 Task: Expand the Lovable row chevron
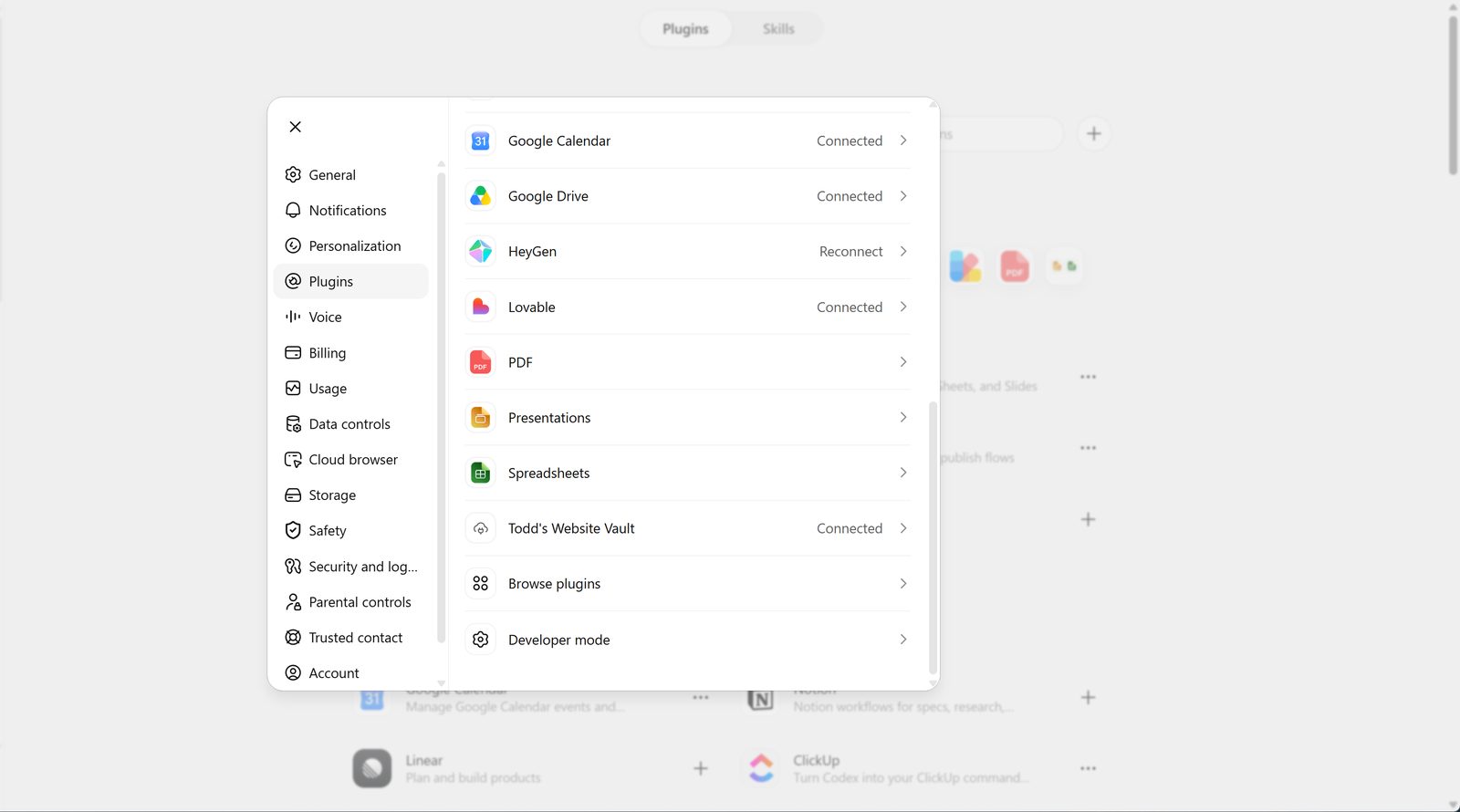pos(903,307)
